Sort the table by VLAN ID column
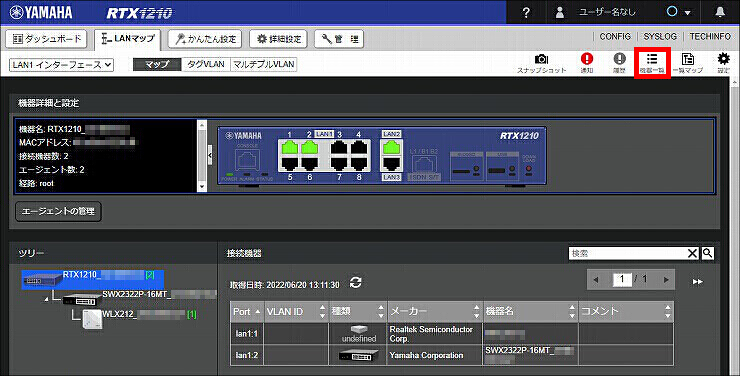This screenshot has height=376, width=740. [296, 311]
